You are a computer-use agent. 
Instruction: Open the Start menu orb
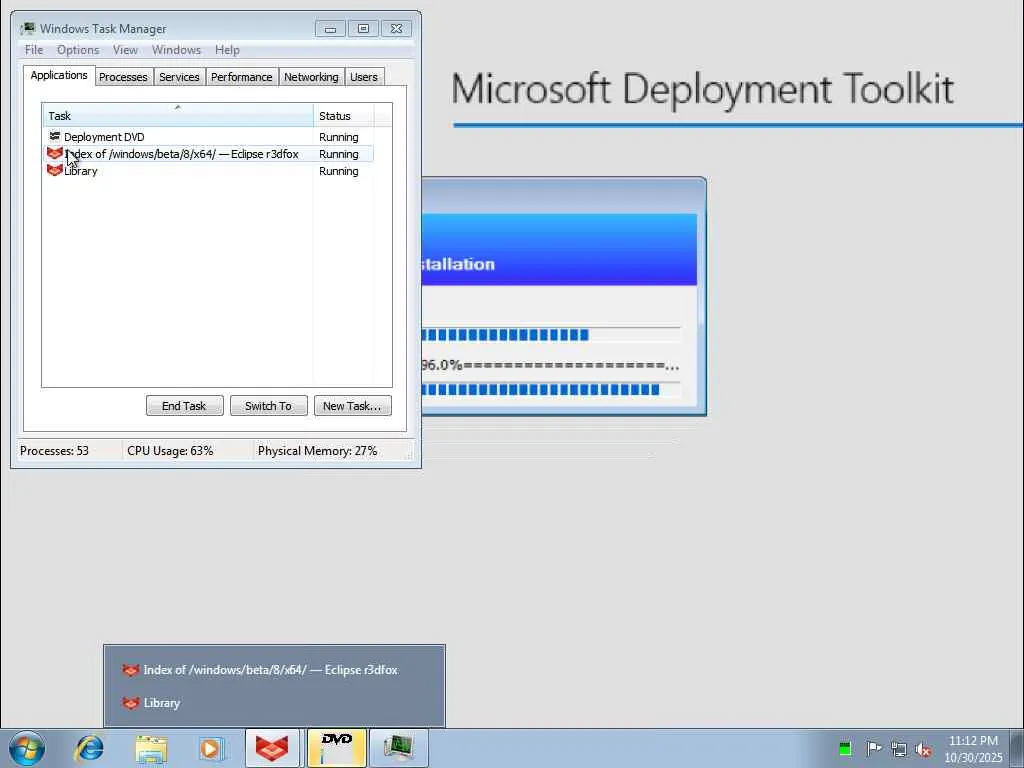pos(27,748)
